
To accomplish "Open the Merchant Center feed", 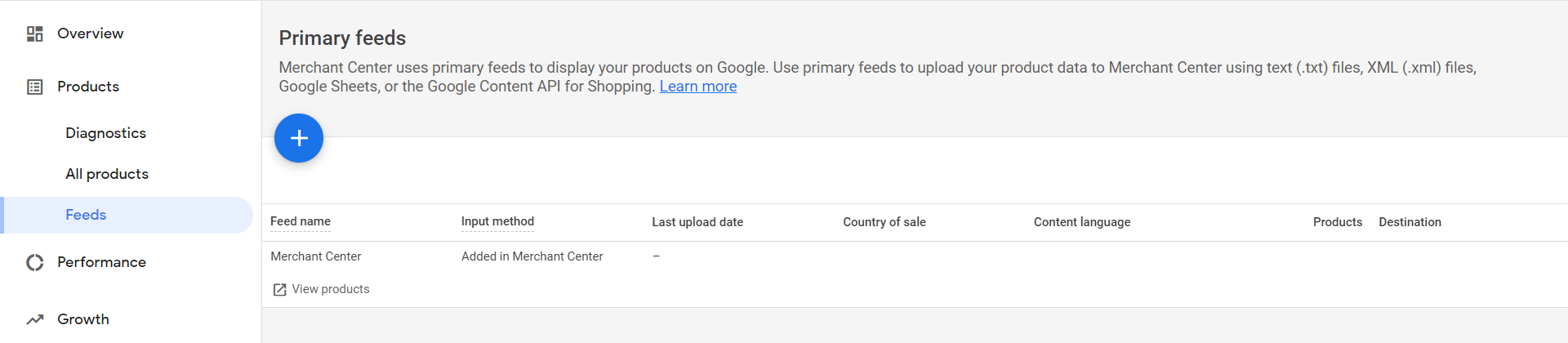I will point(316,256).
